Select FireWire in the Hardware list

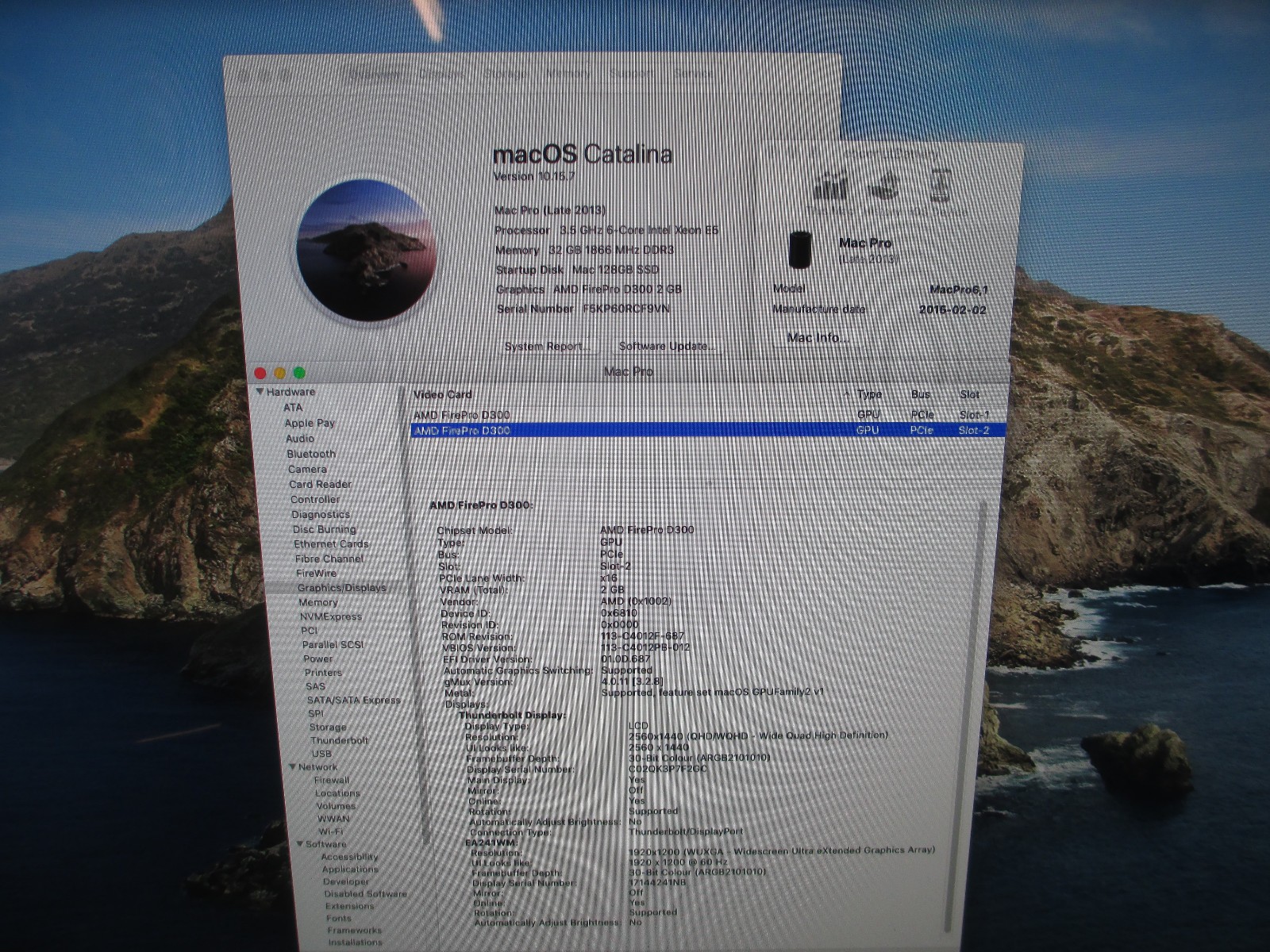tap(316, 573)
